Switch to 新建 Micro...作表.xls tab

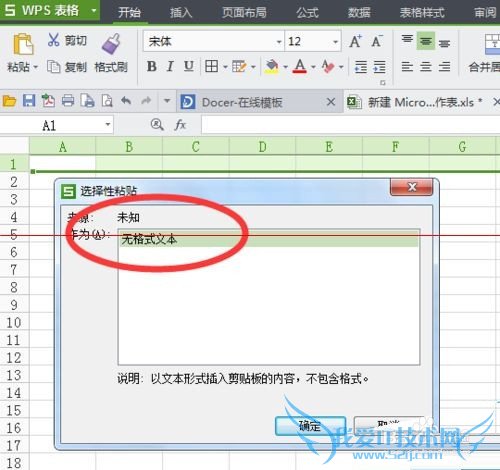[x=421, y=102]
